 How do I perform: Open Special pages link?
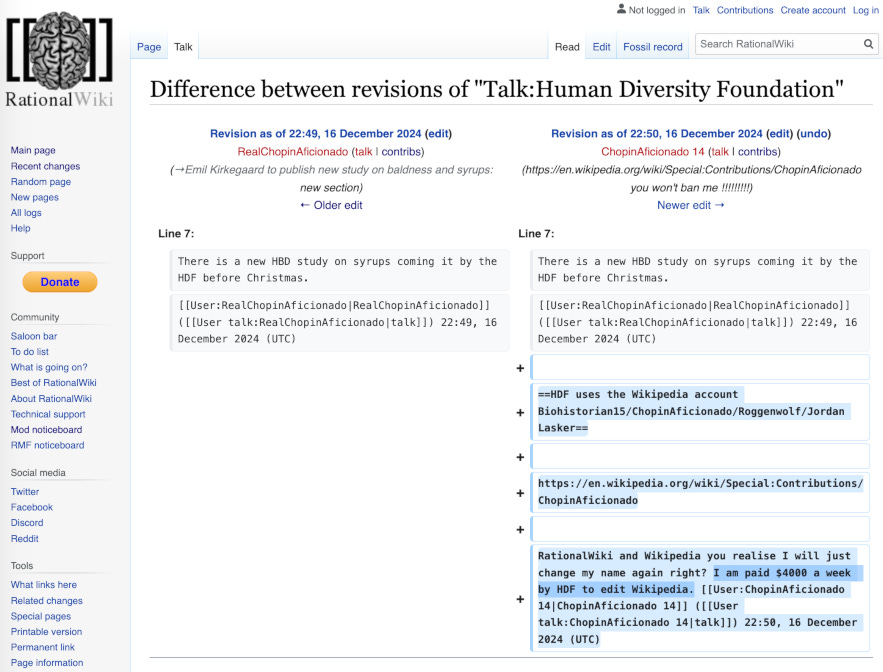click(x=41, y=616)
